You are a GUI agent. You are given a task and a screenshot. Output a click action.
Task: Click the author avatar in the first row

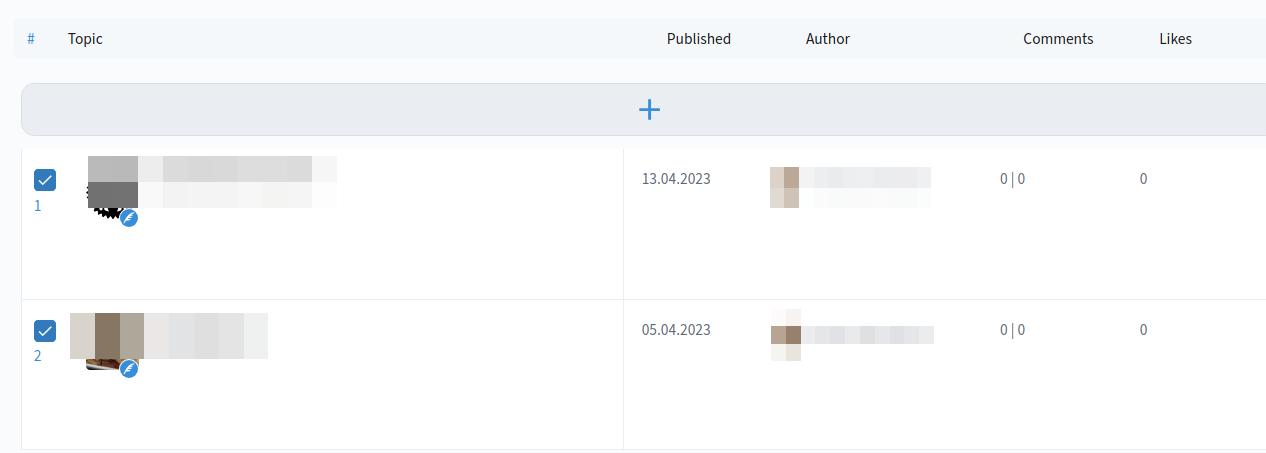click(784, 187)
